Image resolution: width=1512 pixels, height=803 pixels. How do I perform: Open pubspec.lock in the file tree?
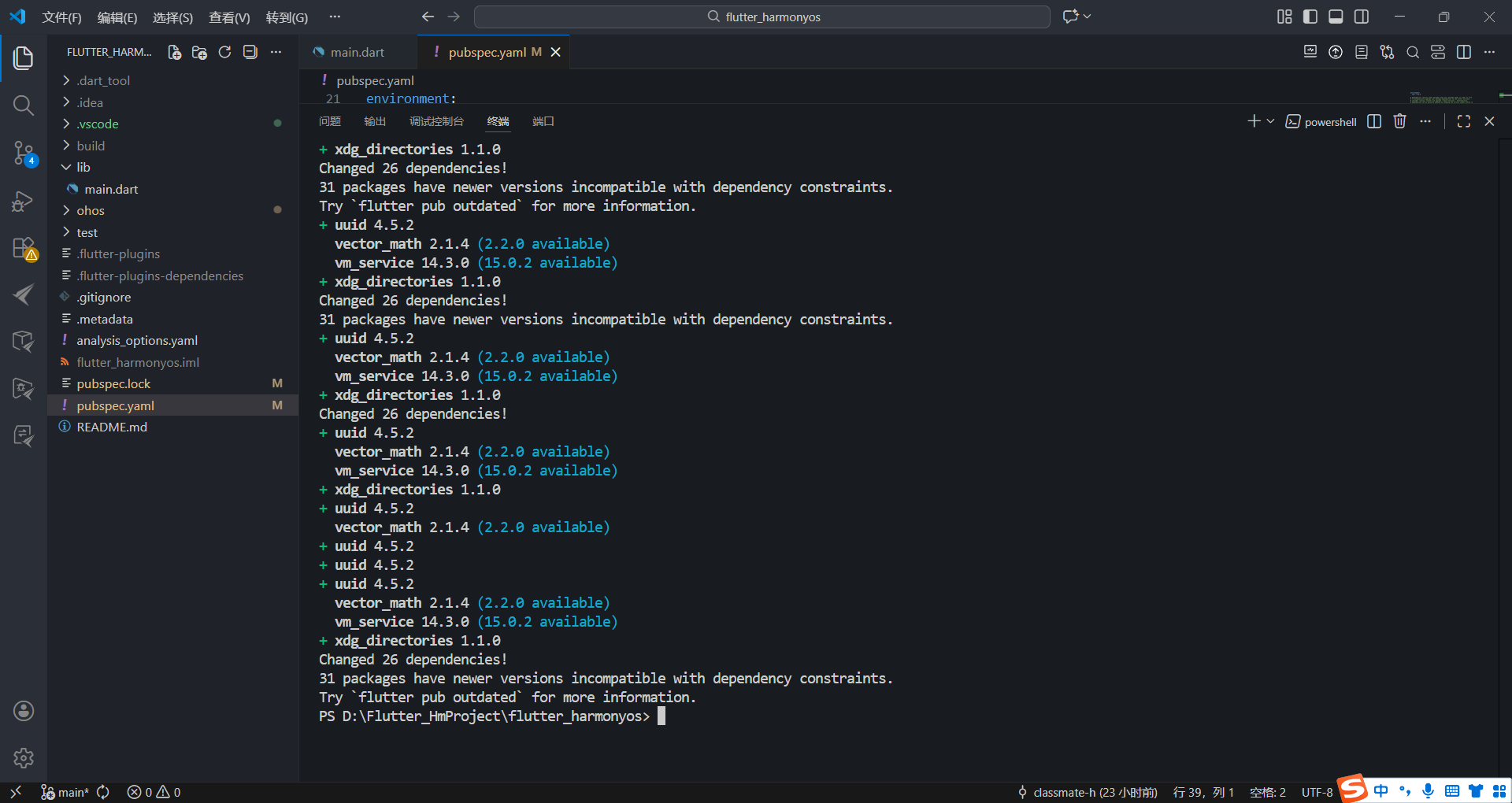[173, 383]
